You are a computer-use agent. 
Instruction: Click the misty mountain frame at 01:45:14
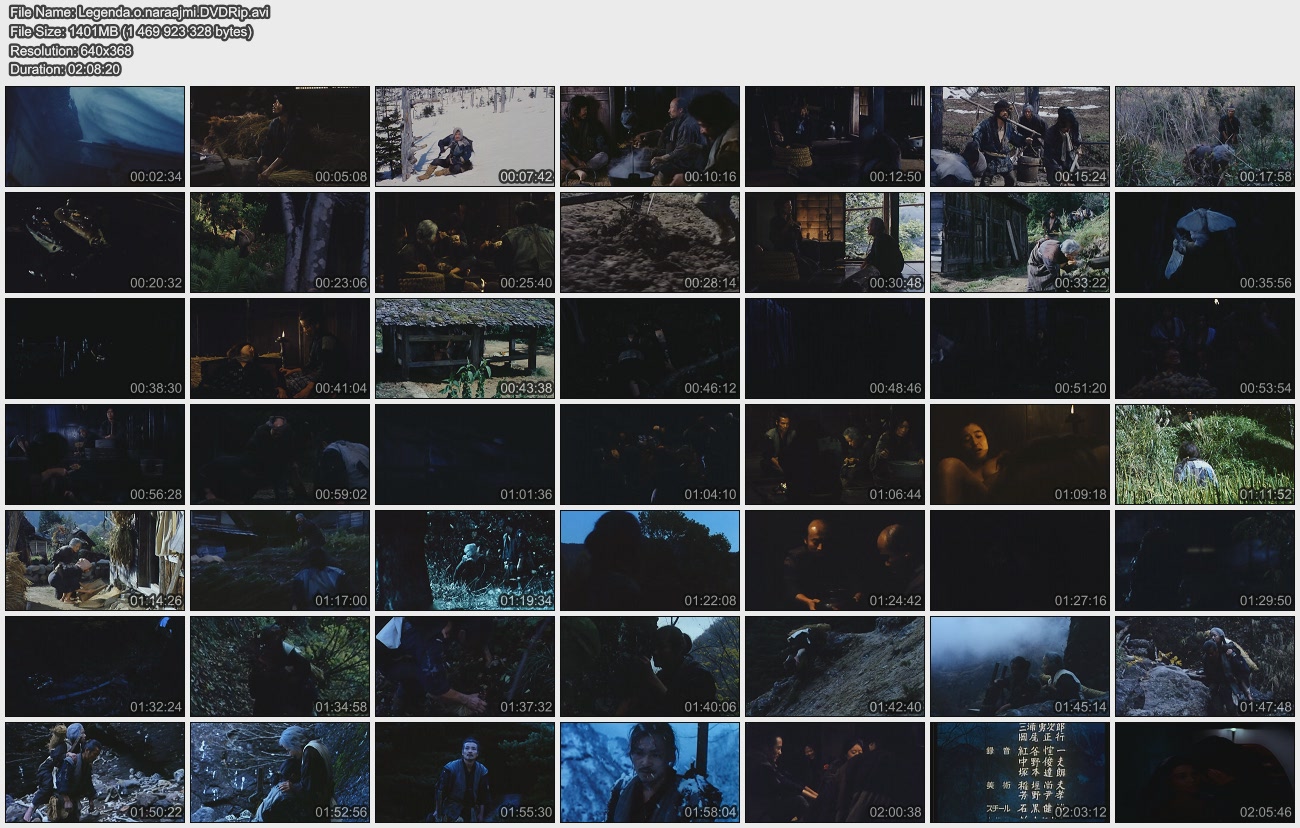[1020, 666]
